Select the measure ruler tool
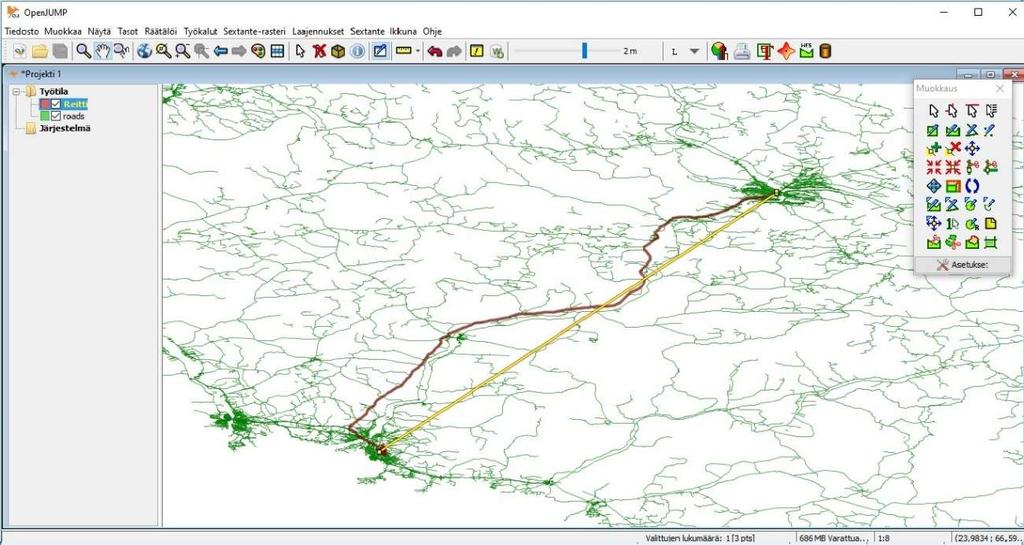This screenshot has width=1024, height=545. pos(404,51)
